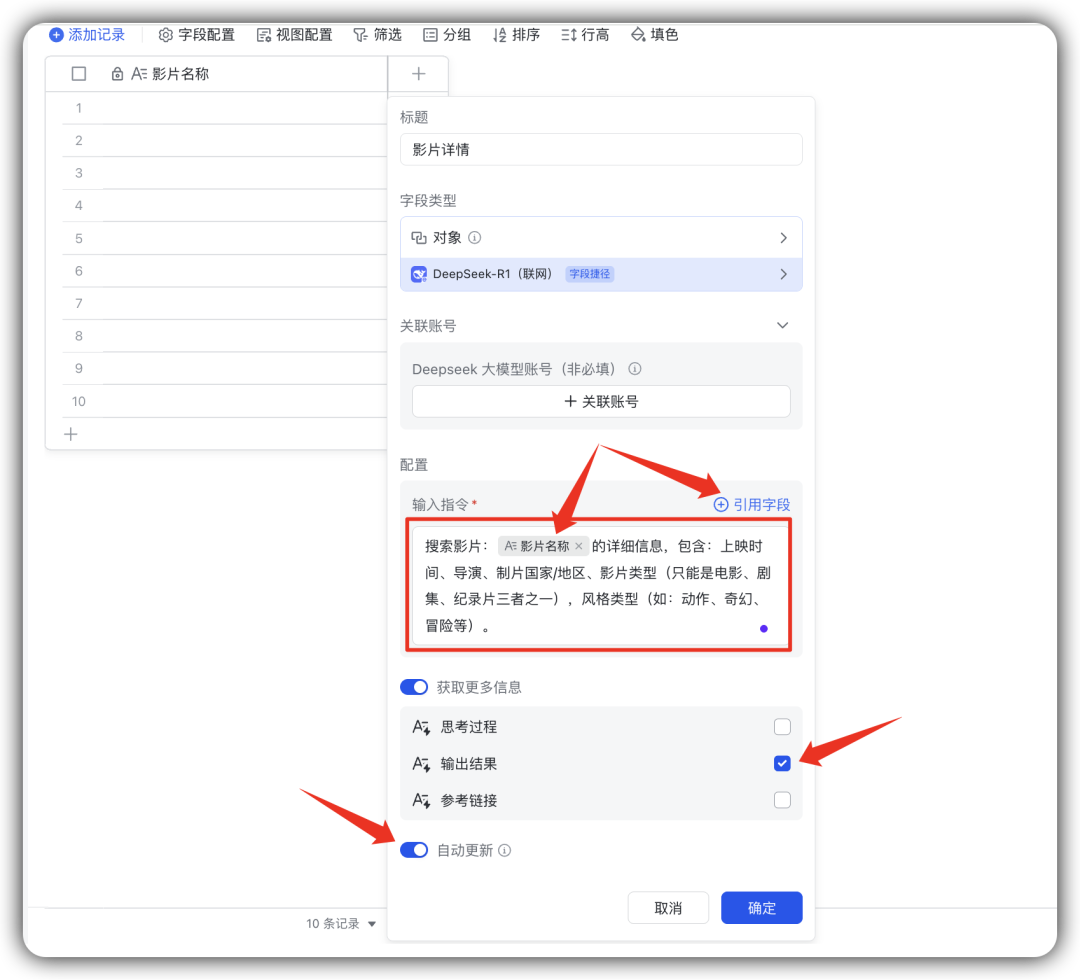The image size is (1080, 980).
Task: Click the text-type icon beside 参考链接
Action: point(421,800)
